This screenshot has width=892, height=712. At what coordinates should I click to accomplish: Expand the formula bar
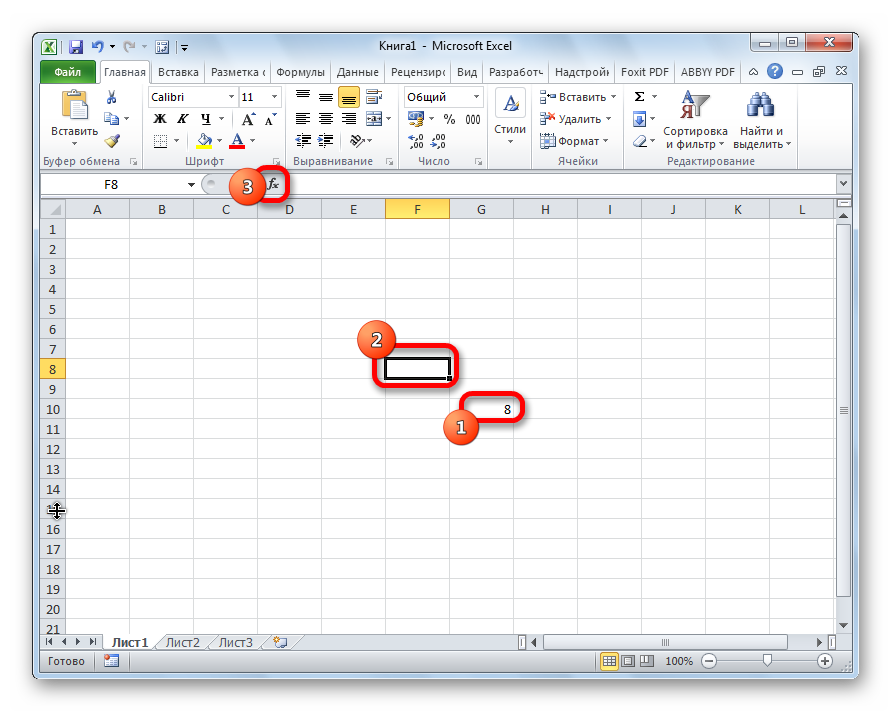(x=843, y=184)
